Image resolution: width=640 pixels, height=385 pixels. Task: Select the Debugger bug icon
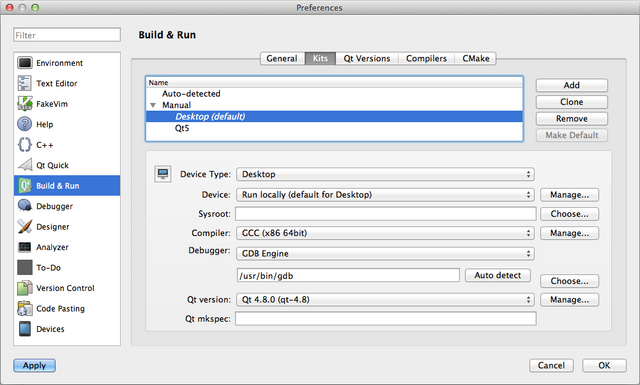[24, 206]
